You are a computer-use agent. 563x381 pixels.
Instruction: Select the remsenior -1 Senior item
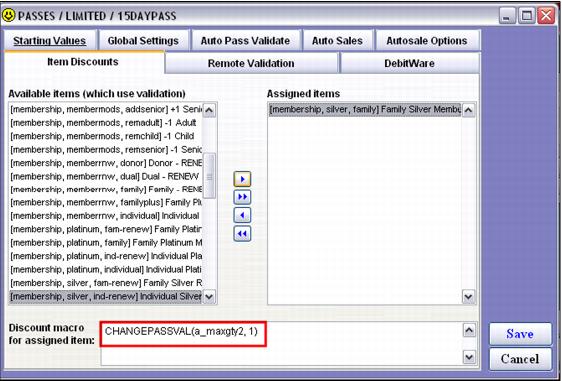pos(106,149)
